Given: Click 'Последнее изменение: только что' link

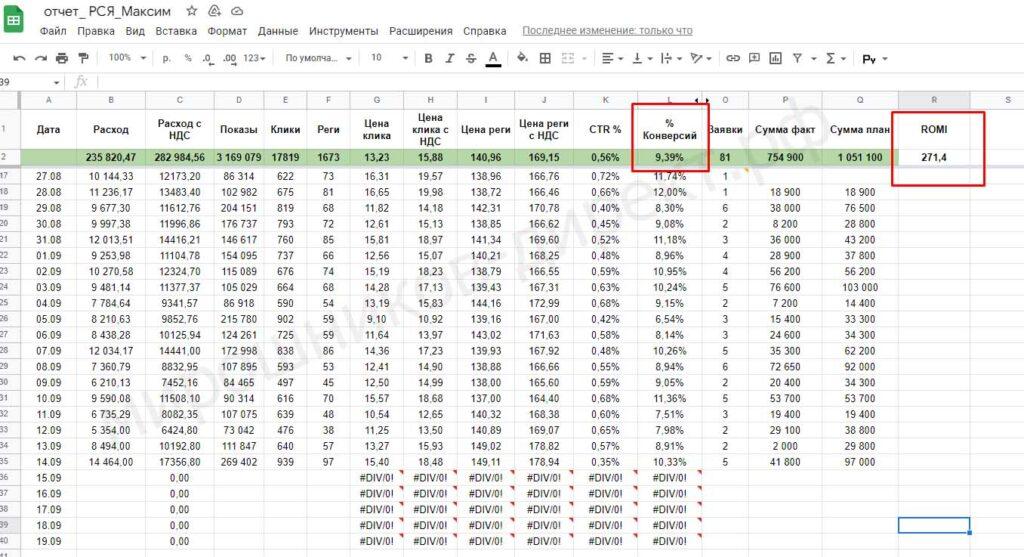Looking at the screenshot, I should (607, 31).
